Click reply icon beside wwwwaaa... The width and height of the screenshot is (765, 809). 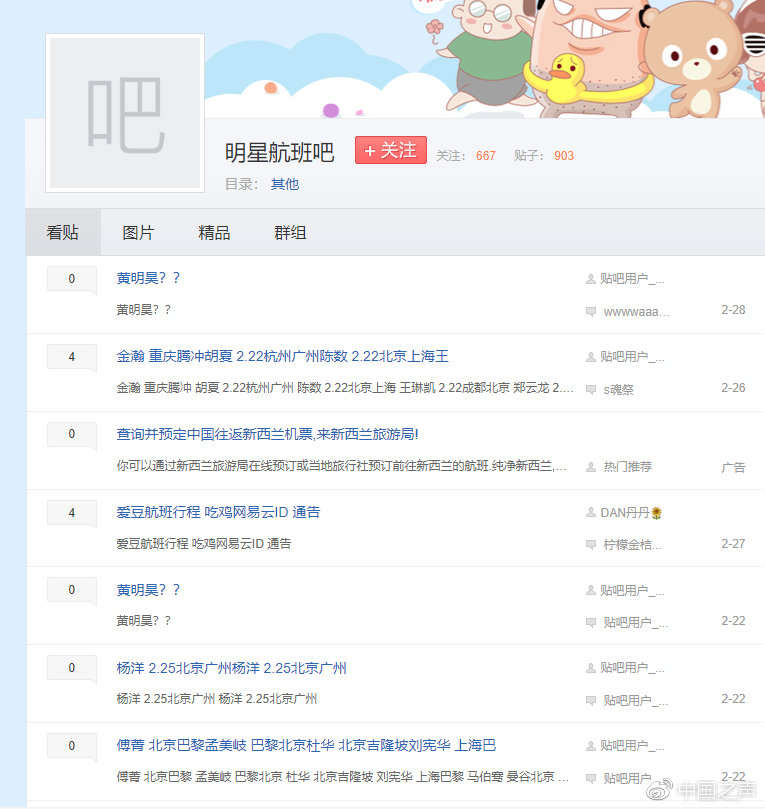pos(591,312)
